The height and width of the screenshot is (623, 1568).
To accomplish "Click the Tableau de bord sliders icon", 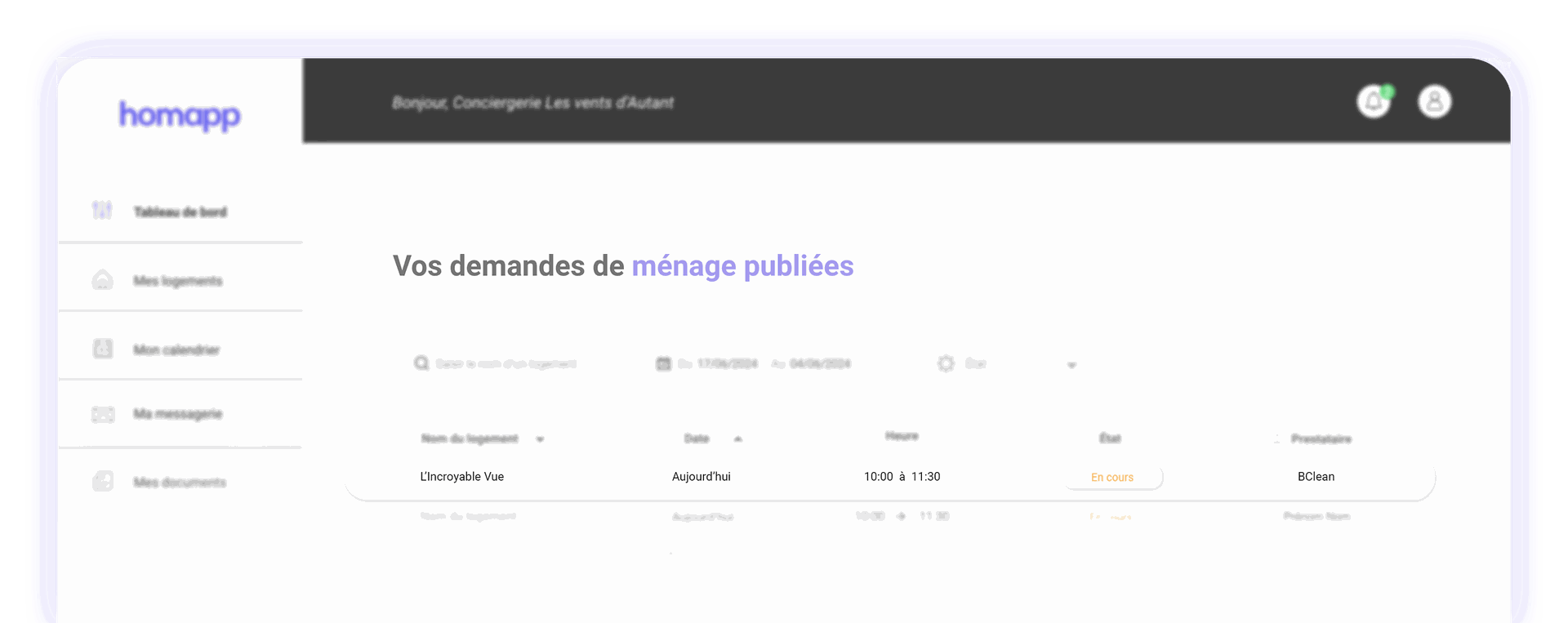I will (102, 211).
